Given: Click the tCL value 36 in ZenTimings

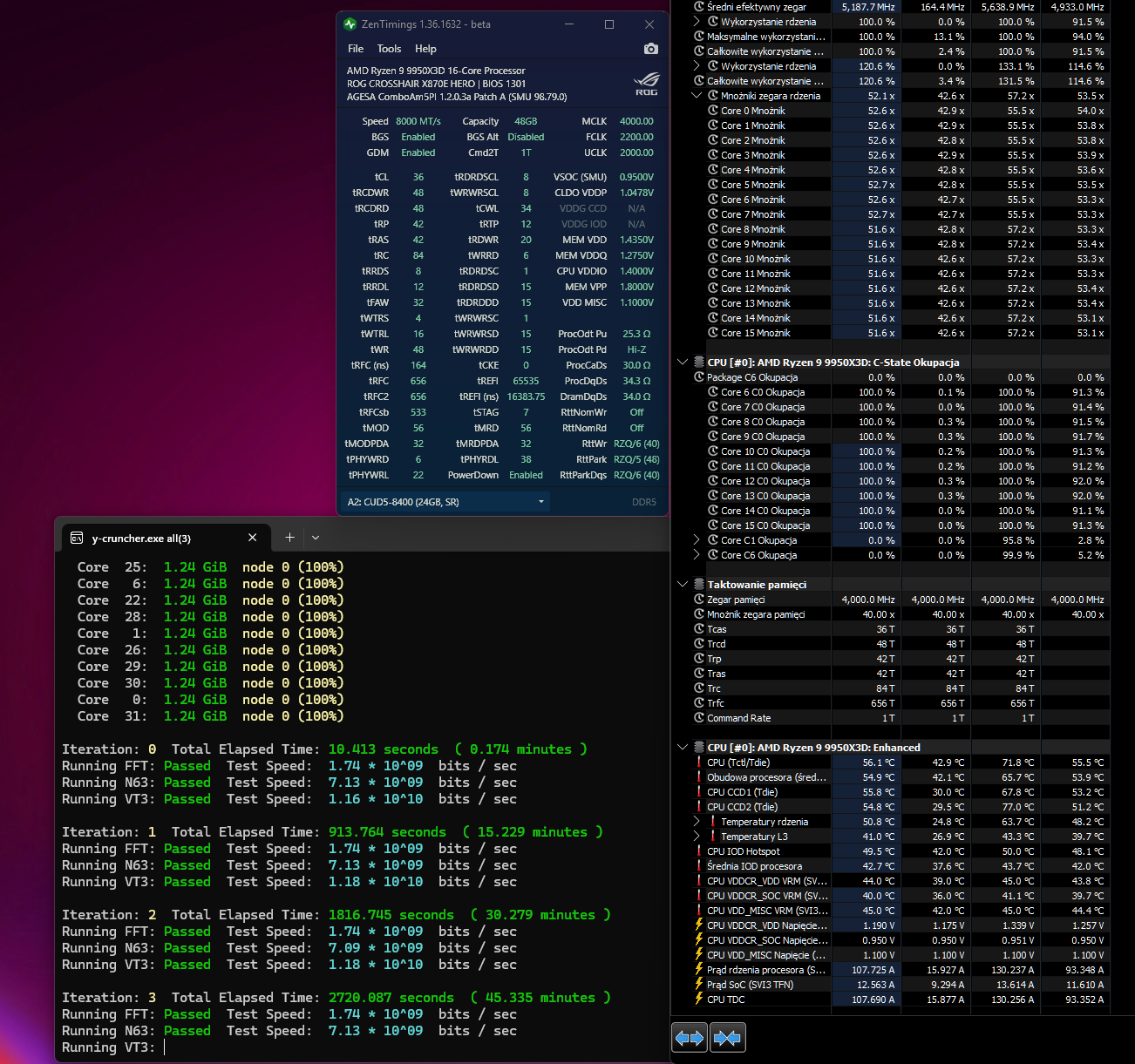Looking at the screenshot, I should click(418, 177).
